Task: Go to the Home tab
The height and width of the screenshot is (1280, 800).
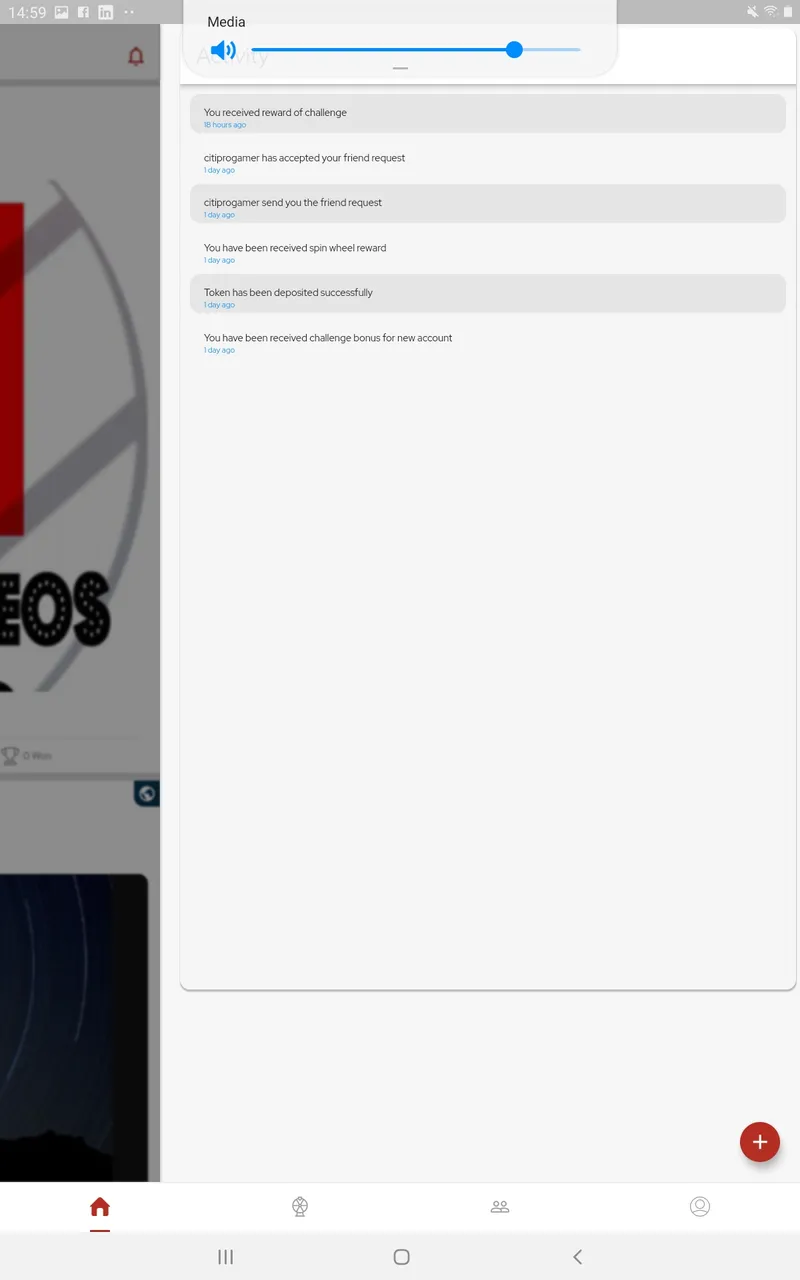Action: coord(100,1207)
